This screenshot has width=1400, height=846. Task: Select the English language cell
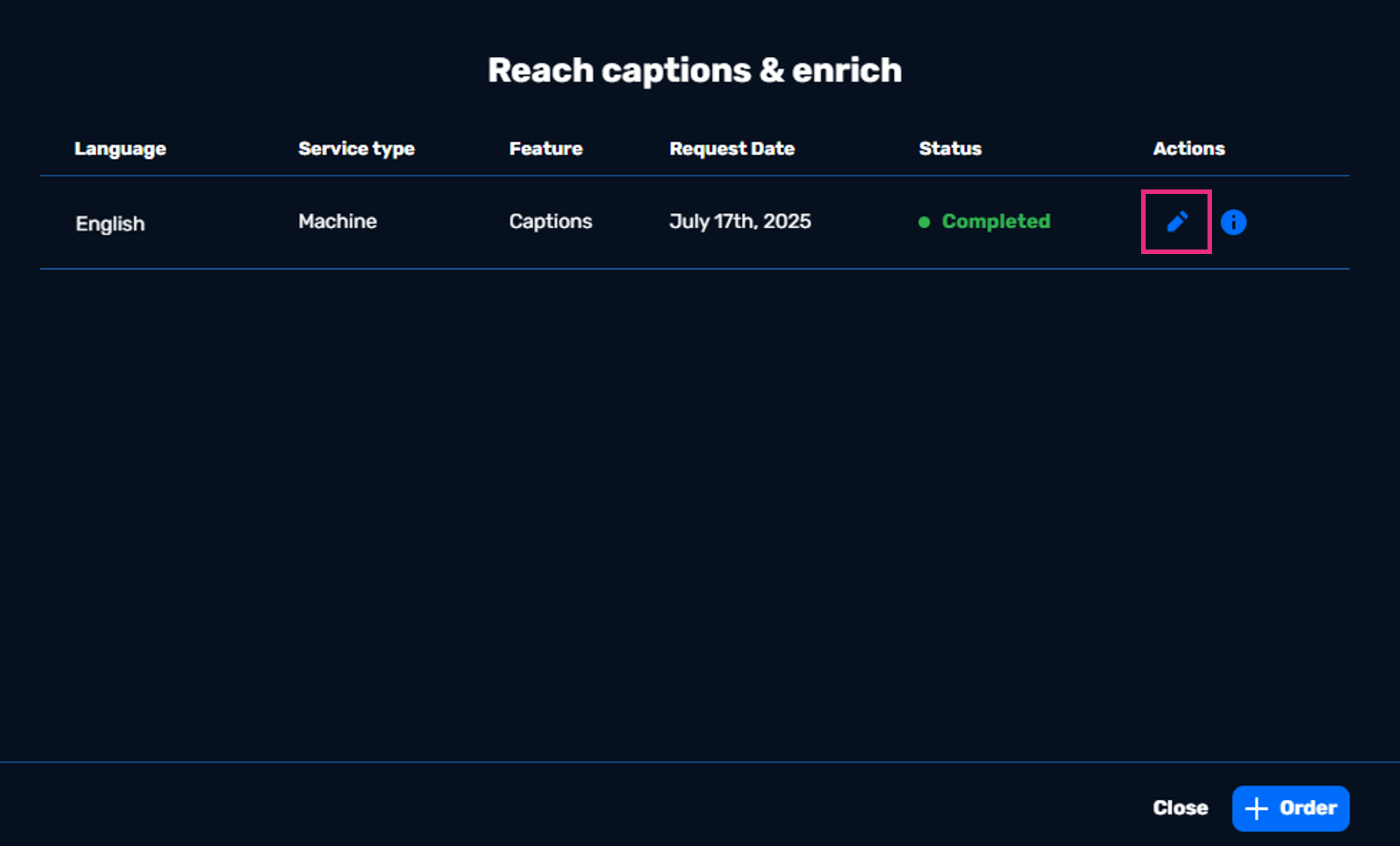pos(110,224)
